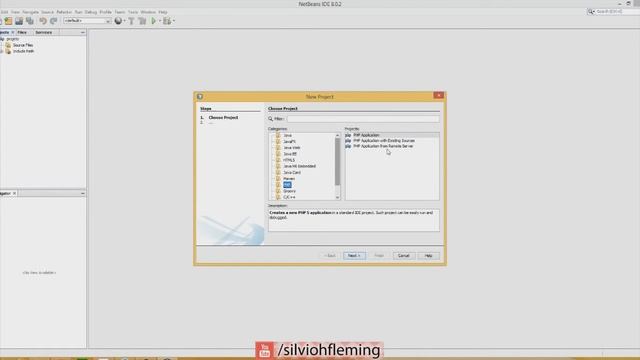
Task: Select the Groovy category
Action: (x=289, y=191)
